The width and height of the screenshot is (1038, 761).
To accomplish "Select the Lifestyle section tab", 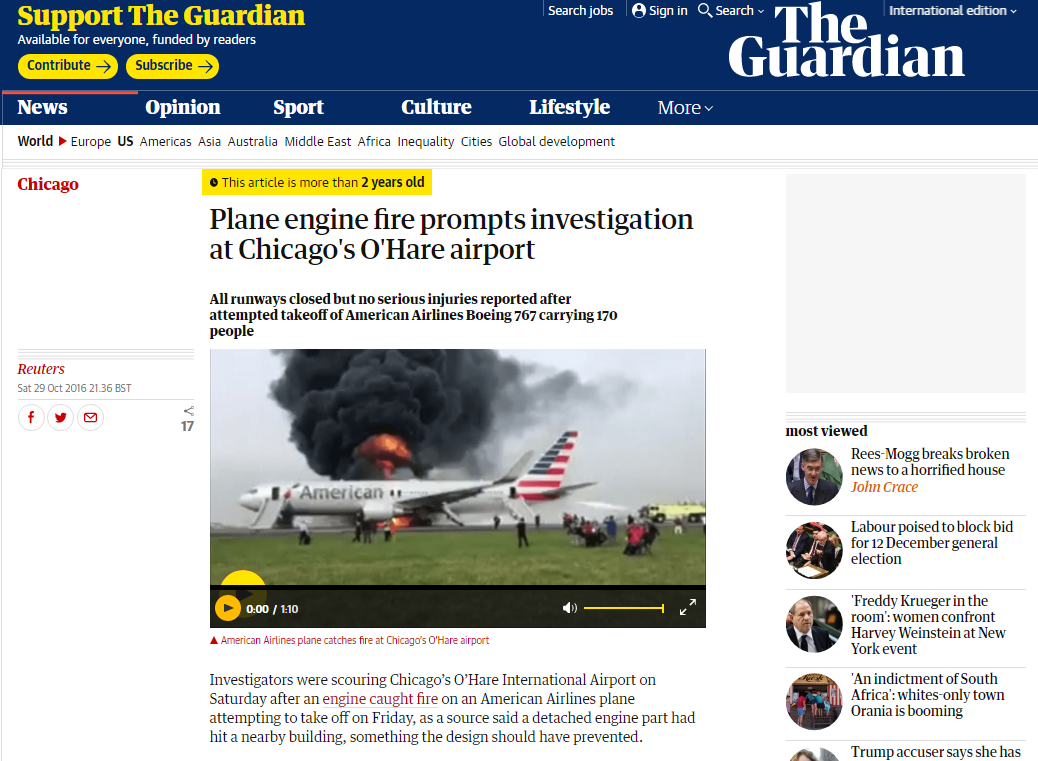I will [x=569, y=107].
